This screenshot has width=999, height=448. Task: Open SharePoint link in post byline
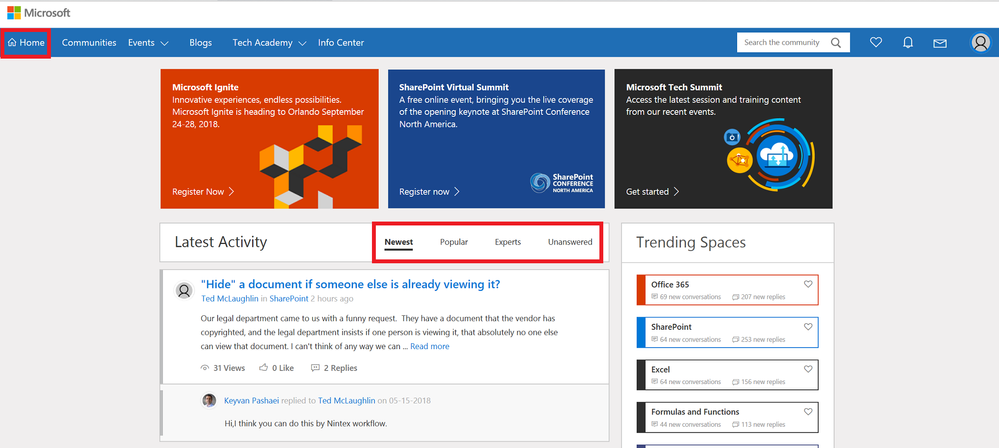pos(289,298)
